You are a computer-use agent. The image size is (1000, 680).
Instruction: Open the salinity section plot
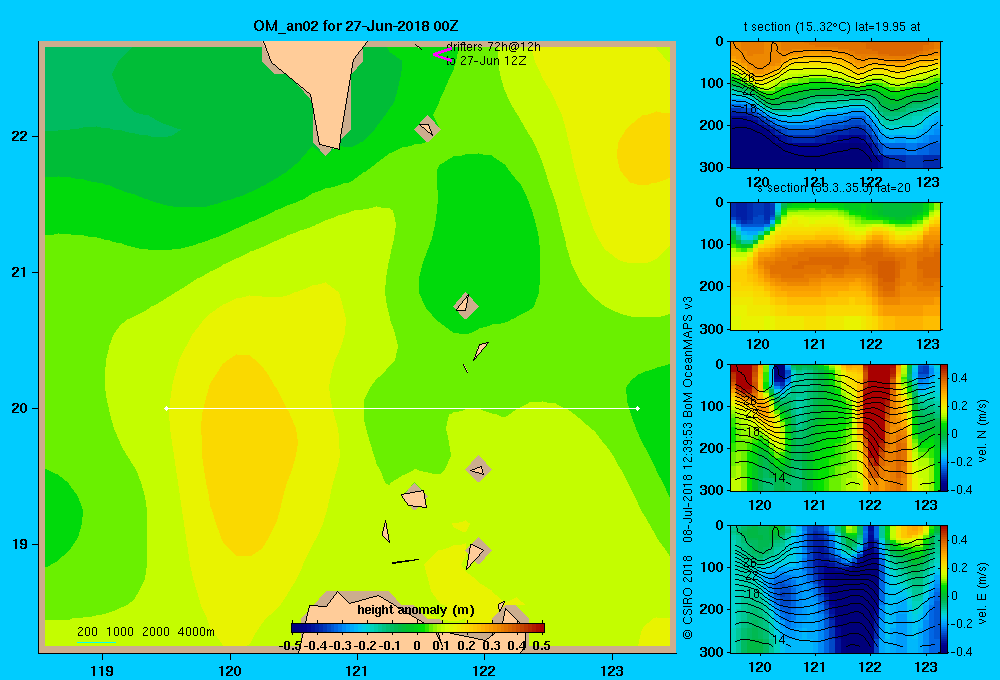835,266
